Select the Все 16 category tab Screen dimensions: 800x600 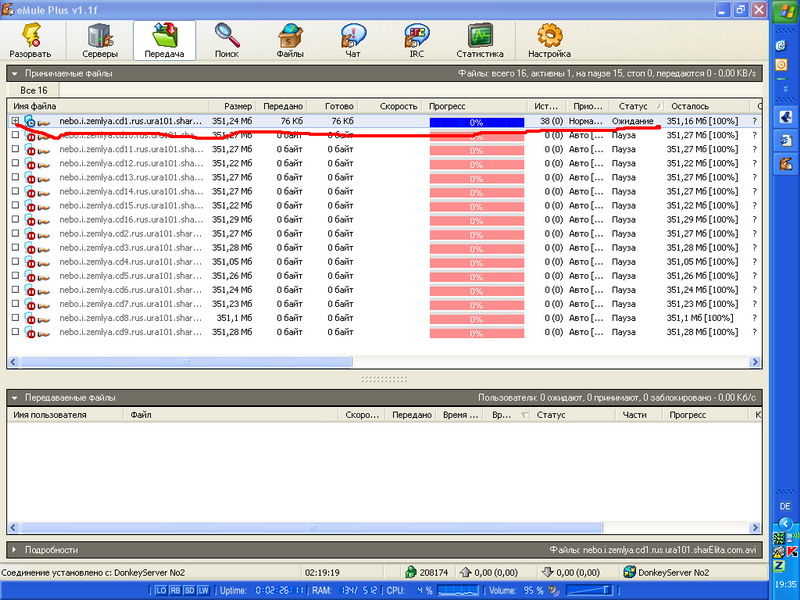pos(34,90)
